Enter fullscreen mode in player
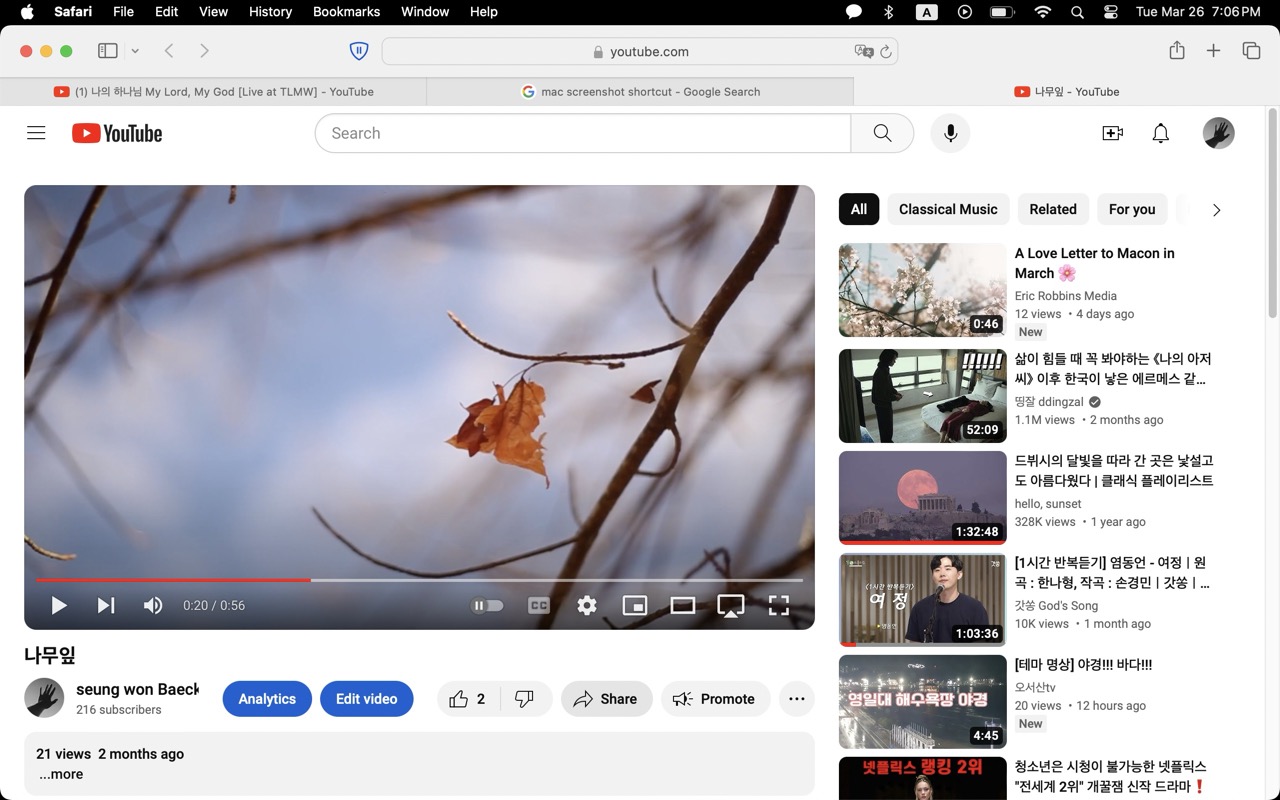 point(778,605)
